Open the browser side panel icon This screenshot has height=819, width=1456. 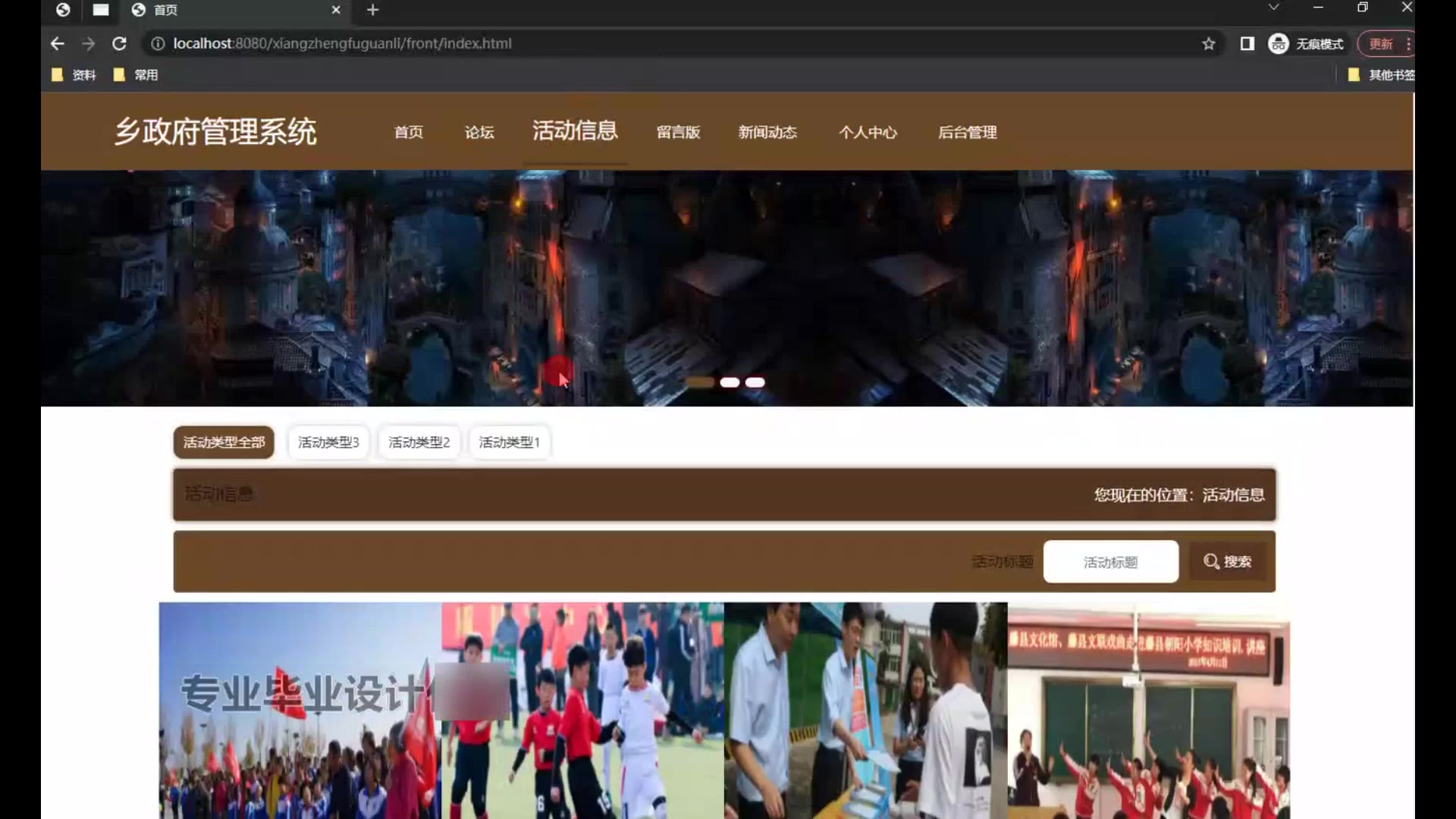pos(1247,44)
